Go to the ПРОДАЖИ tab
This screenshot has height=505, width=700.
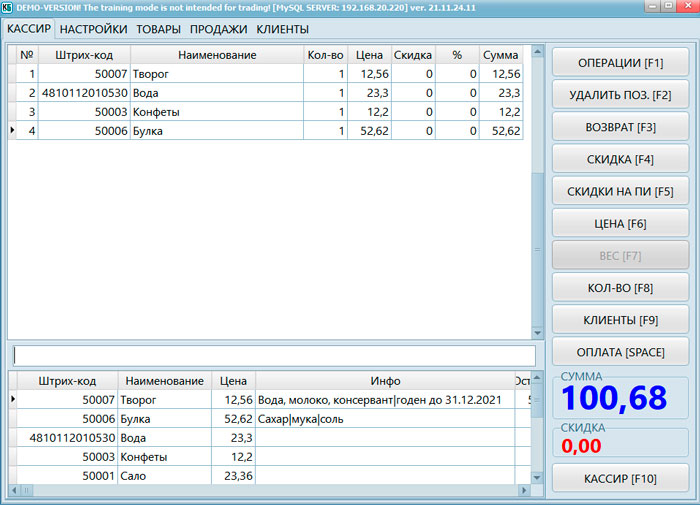point(218,29)
